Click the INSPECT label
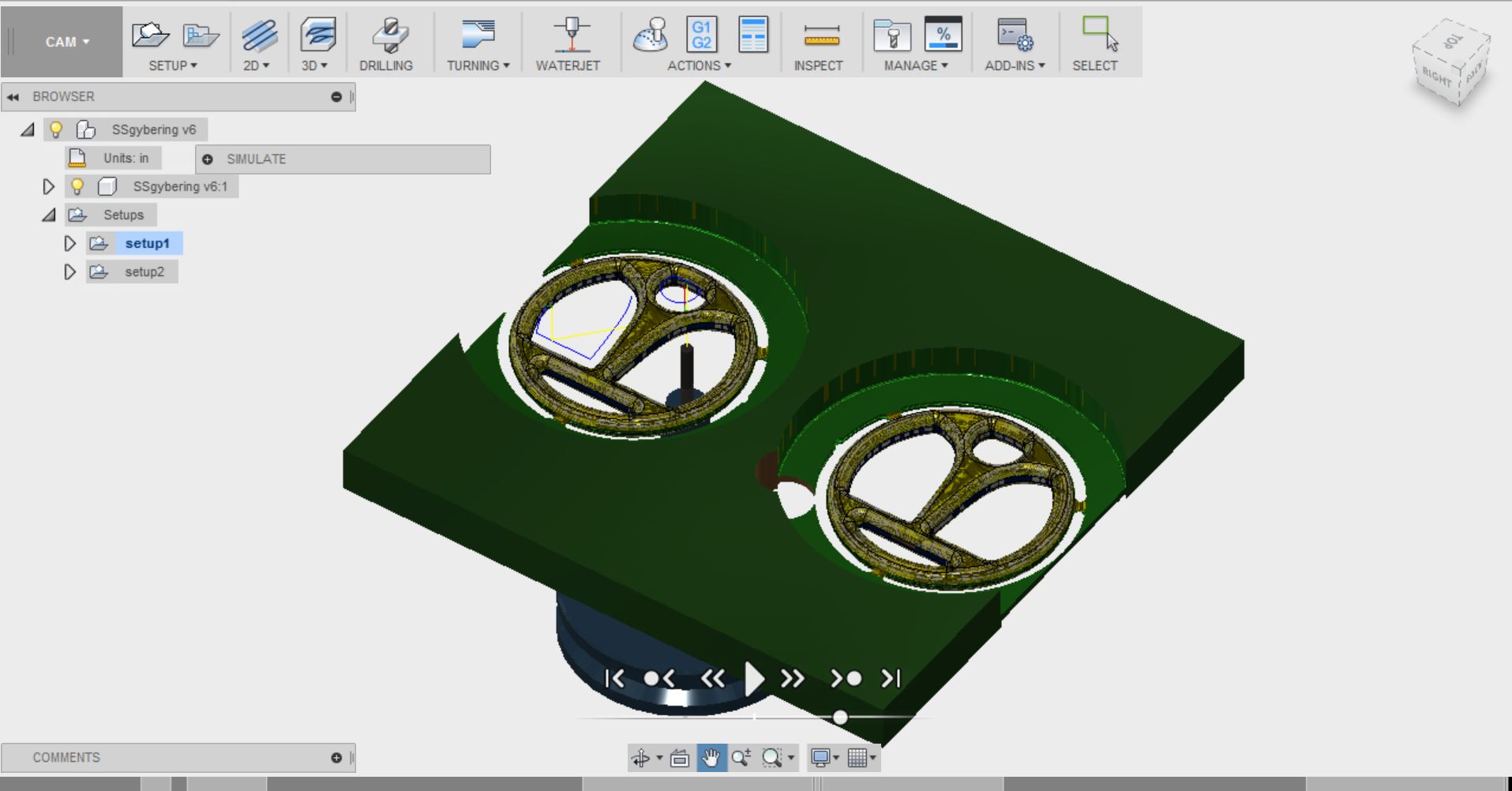 (x=818, y=66)
